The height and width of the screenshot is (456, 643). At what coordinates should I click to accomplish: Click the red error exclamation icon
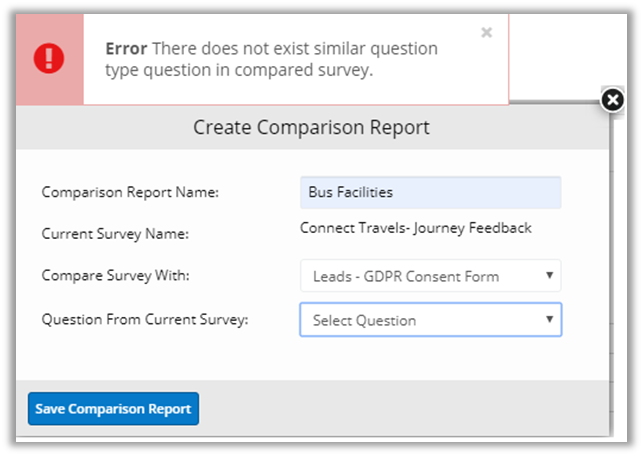pyautogui.click(x=49, y=58)
